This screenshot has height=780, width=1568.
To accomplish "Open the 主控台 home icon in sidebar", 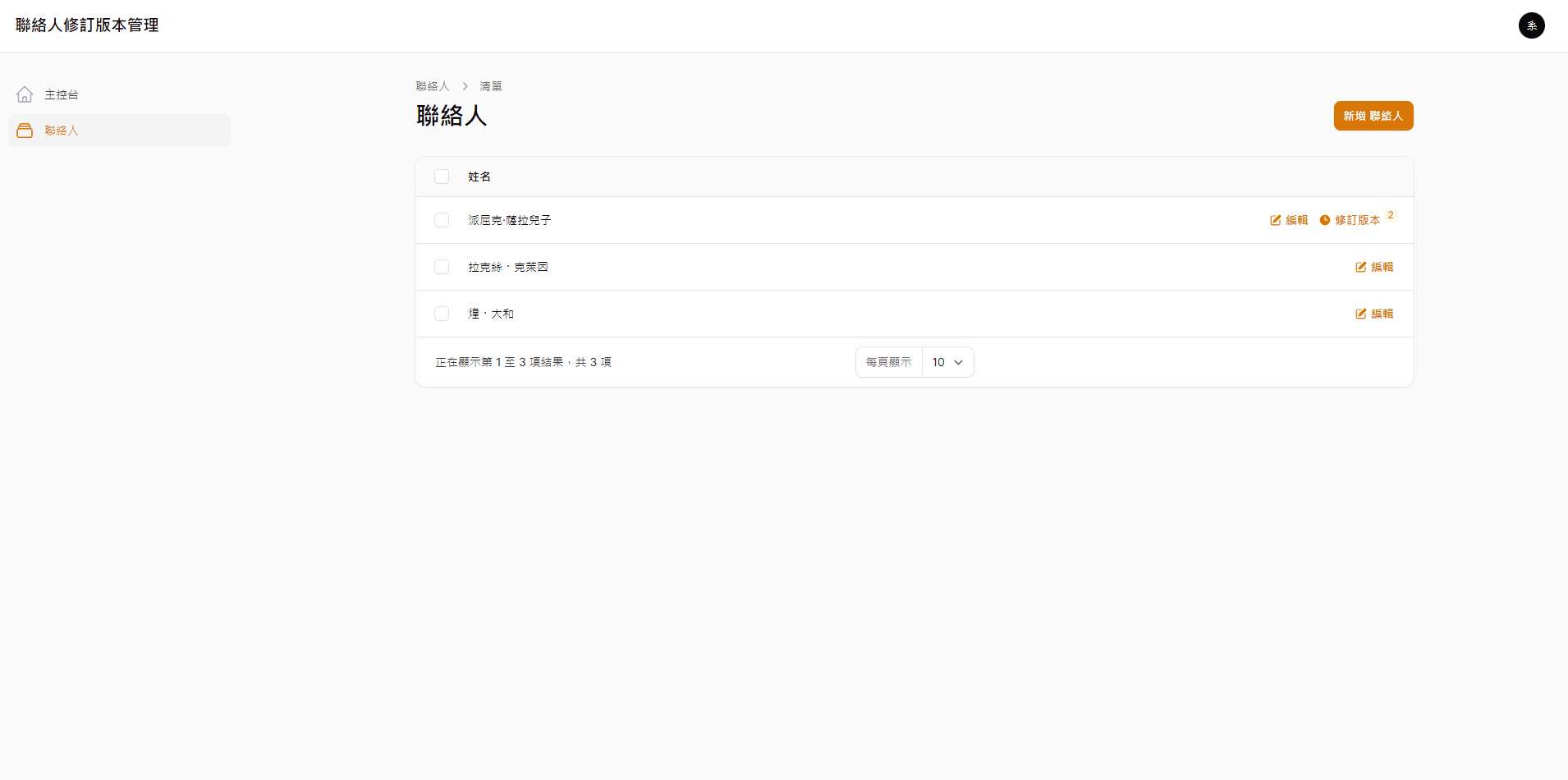I will [x=25, y=94].
